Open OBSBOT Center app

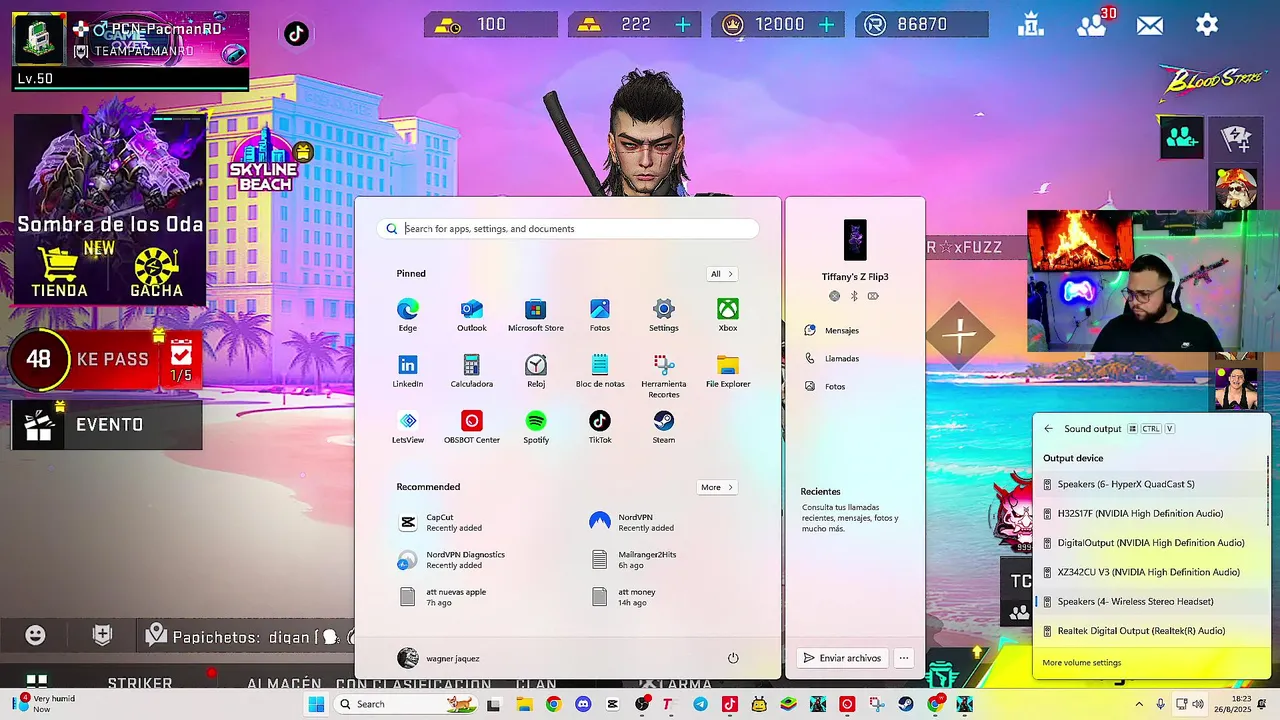471,427
